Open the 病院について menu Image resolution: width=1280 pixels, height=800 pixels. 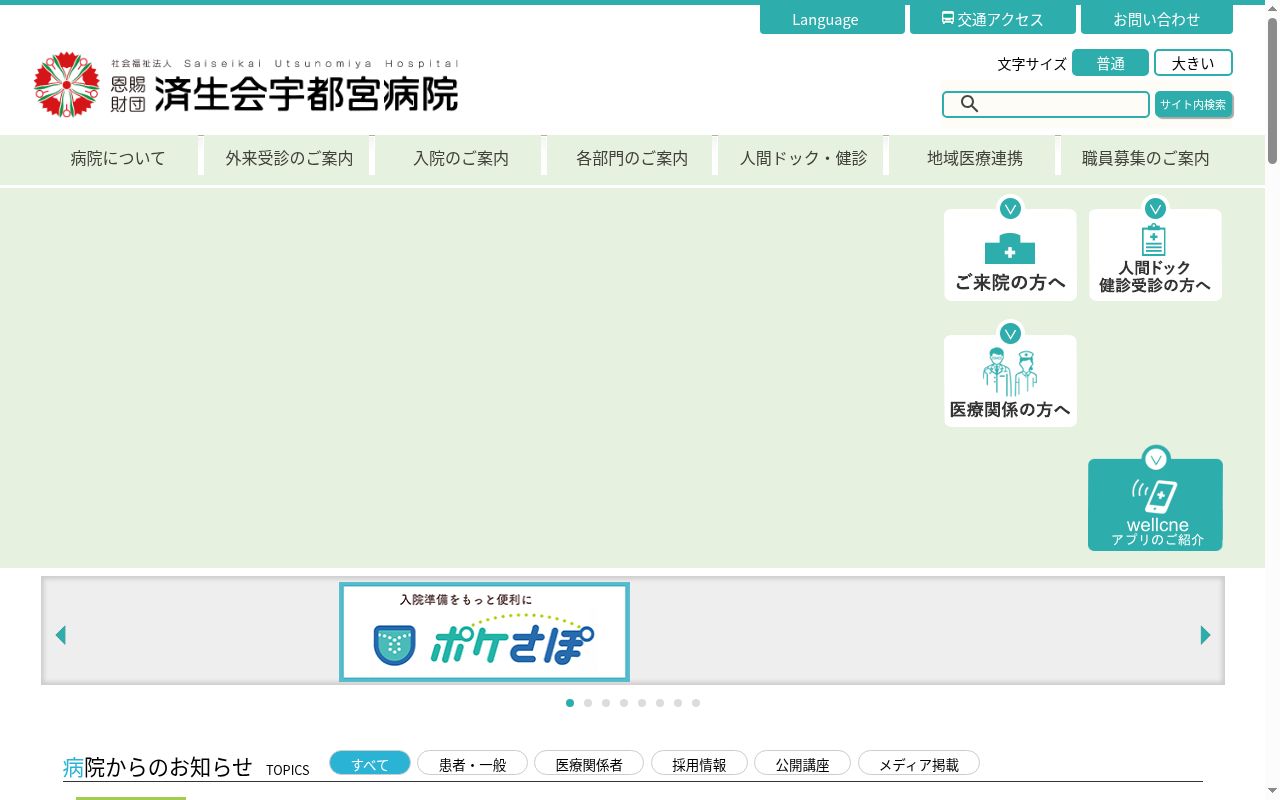click(x=118, y=158)
